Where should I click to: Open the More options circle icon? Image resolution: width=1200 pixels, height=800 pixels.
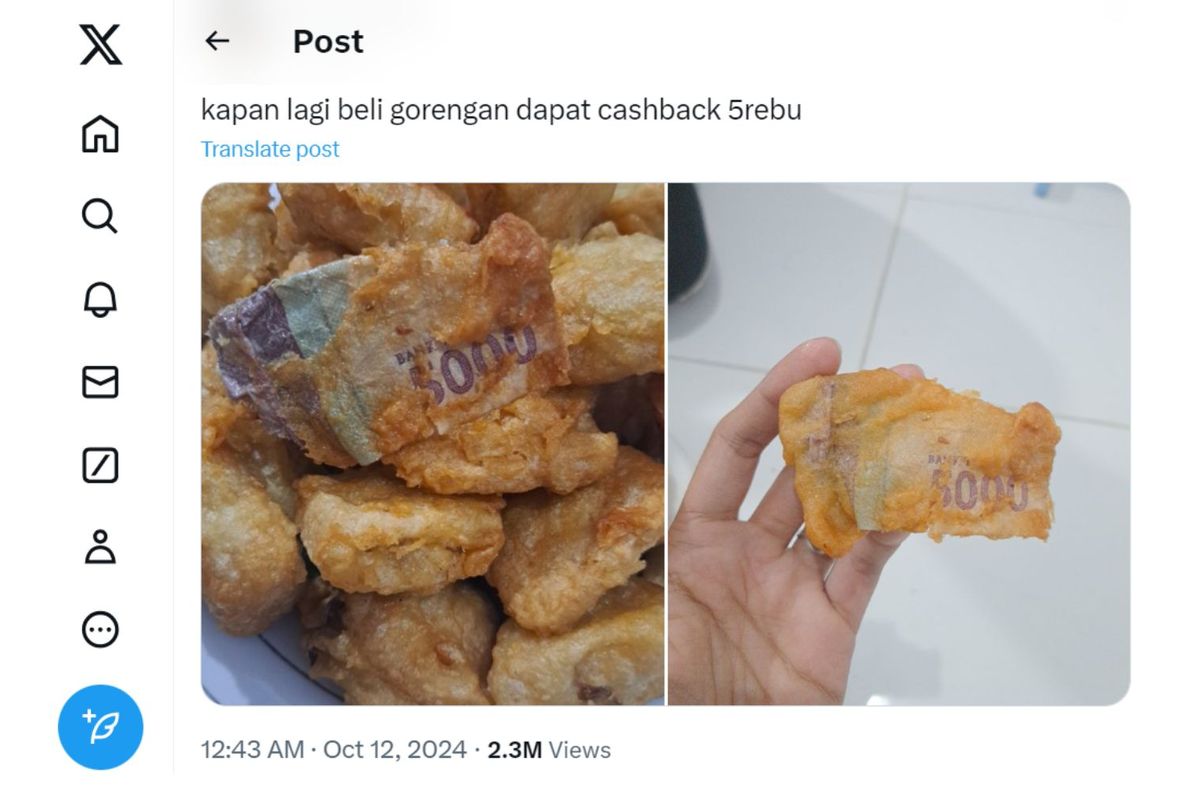click(x=100, y=630)
